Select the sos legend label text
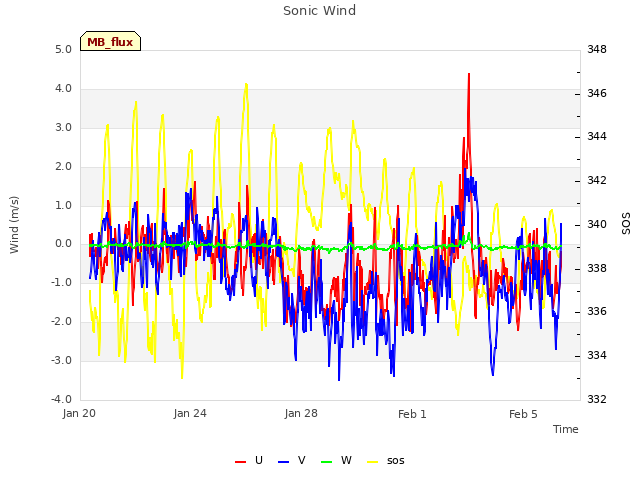The image size is (640, 480). (396, 461)
